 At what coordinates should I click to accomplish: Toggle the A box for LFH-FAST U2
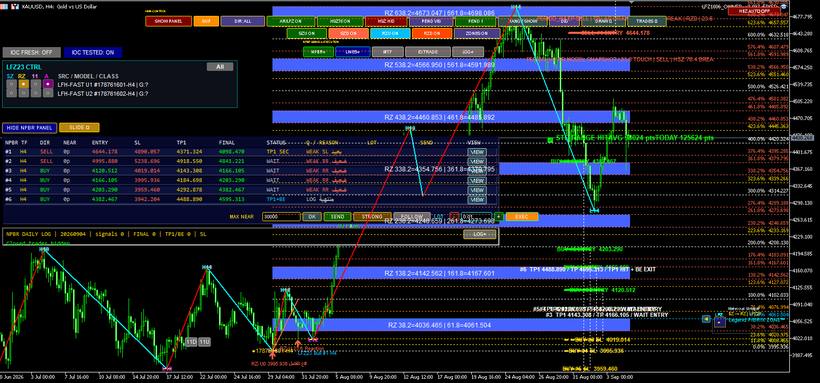coord(48,93)
